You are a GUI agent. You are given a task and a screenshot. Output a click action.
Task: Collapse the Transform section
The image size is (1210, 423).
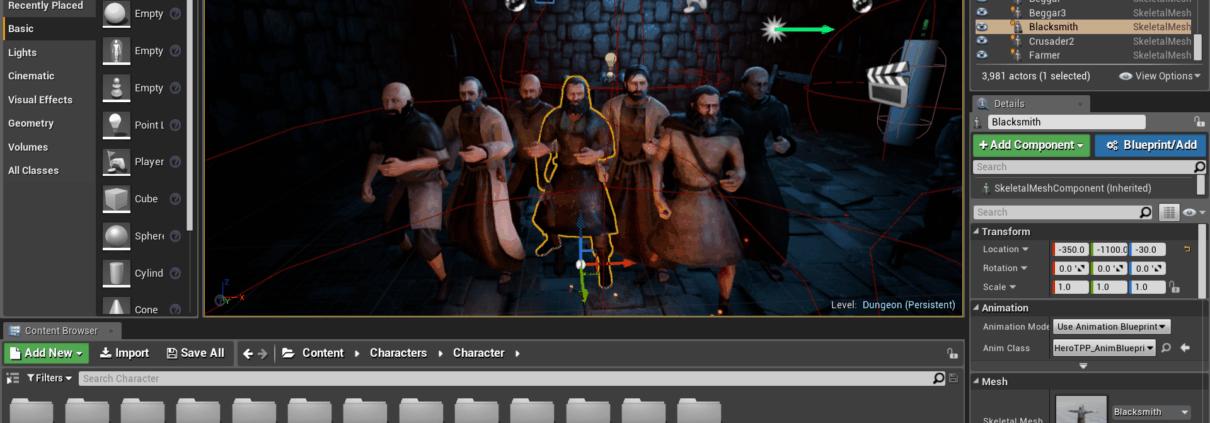coord(977,231)
